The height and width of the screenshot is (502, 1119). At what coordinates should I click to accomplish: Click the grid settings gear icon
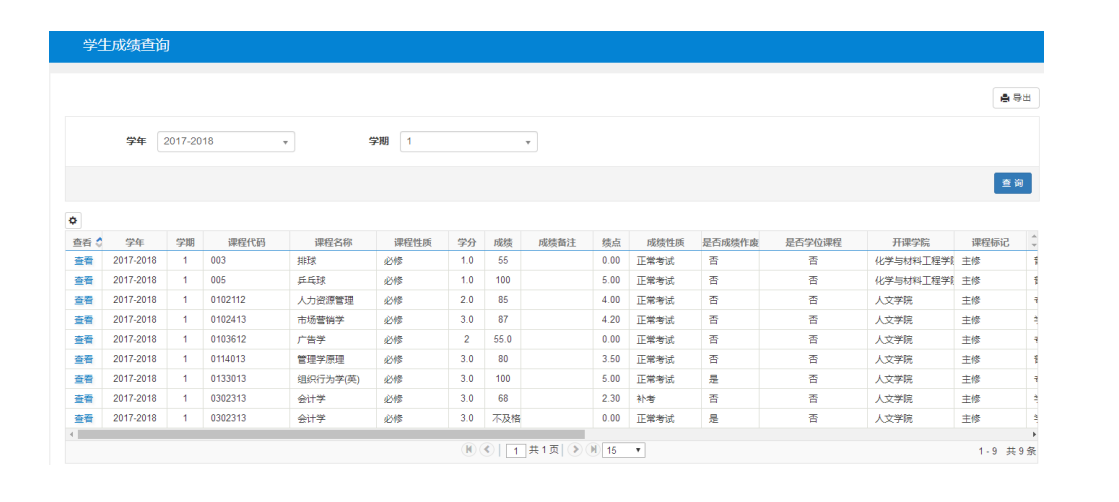coord(73,220)
